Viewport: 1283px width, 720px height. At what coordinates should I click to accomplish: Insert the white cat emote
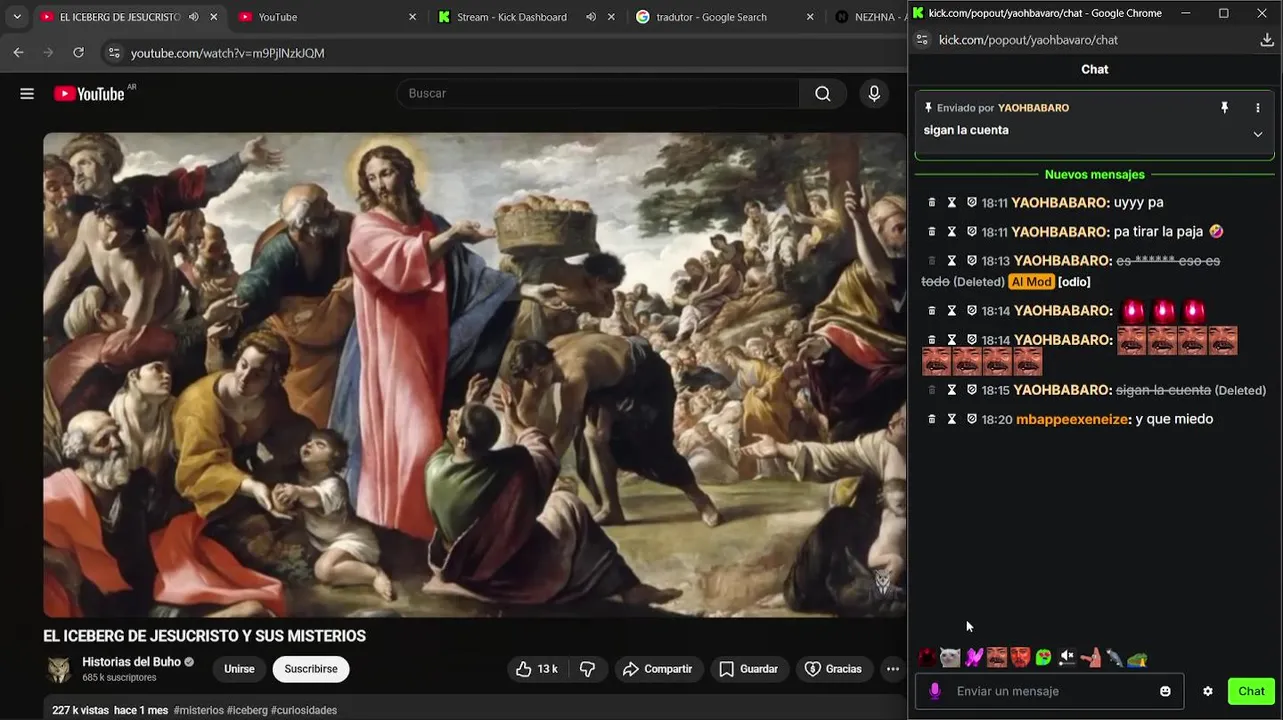[950, 658]
